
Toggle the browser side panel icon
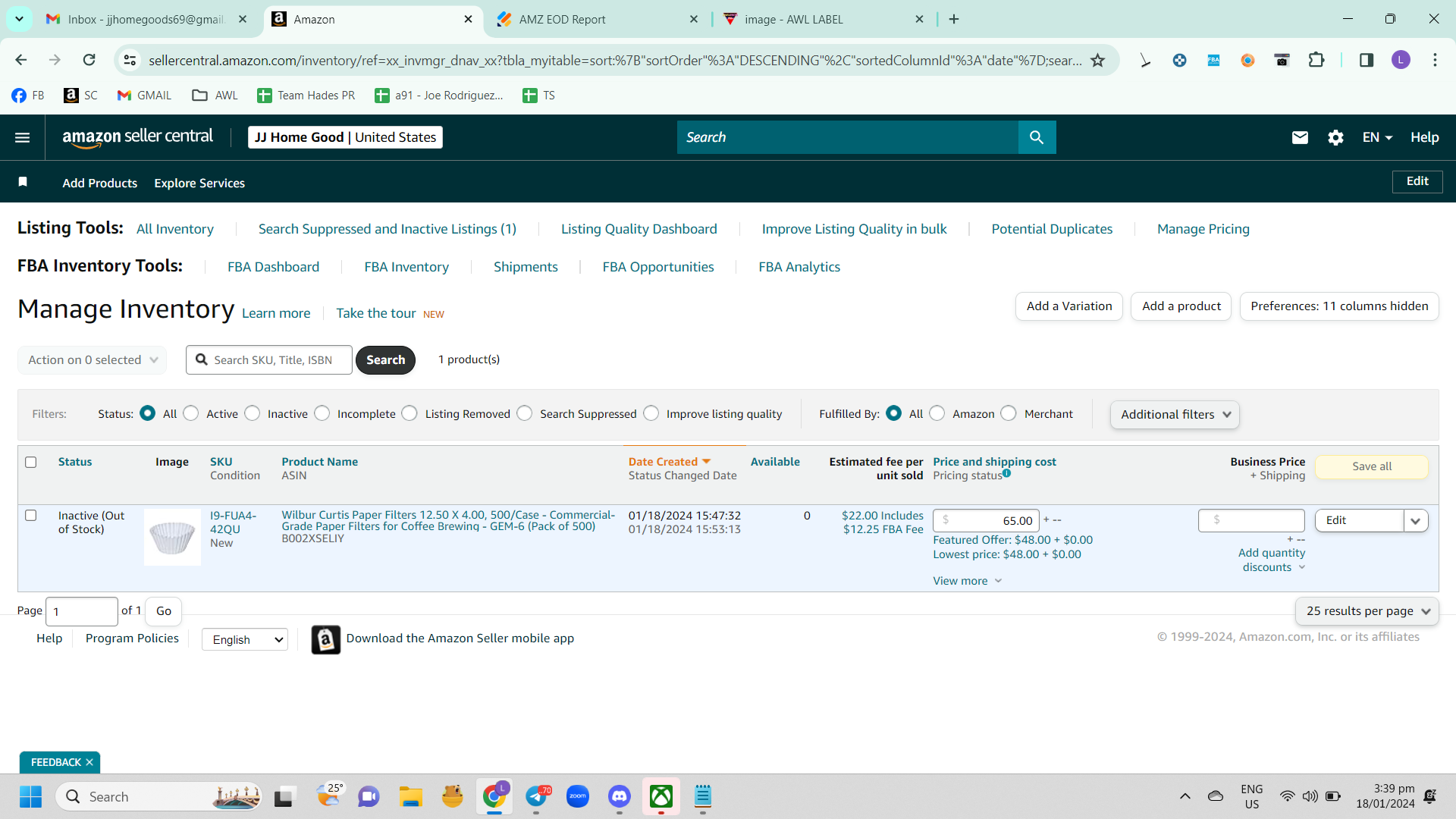tap(1366, 60)
